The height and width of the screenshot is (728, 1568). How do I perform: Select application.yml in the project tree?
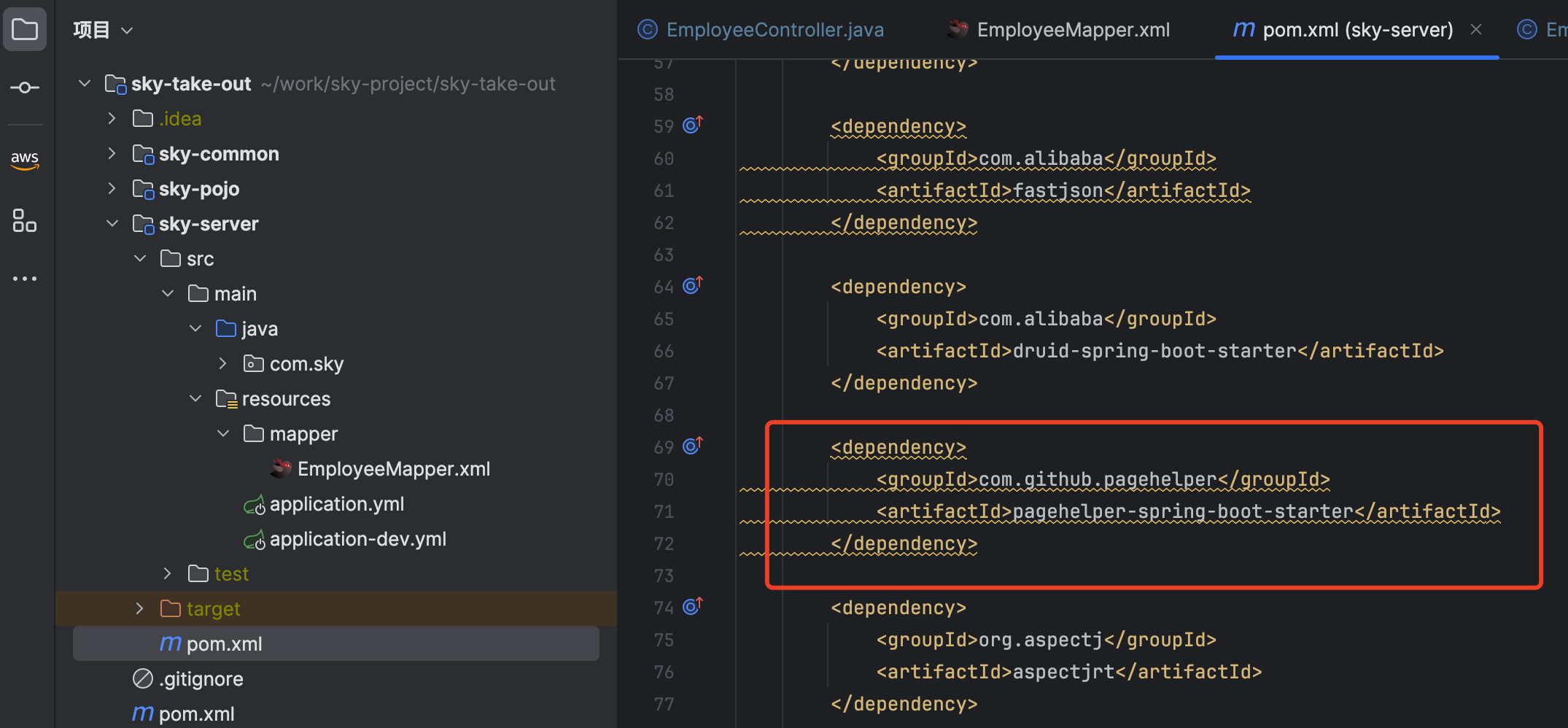[337, 504]
